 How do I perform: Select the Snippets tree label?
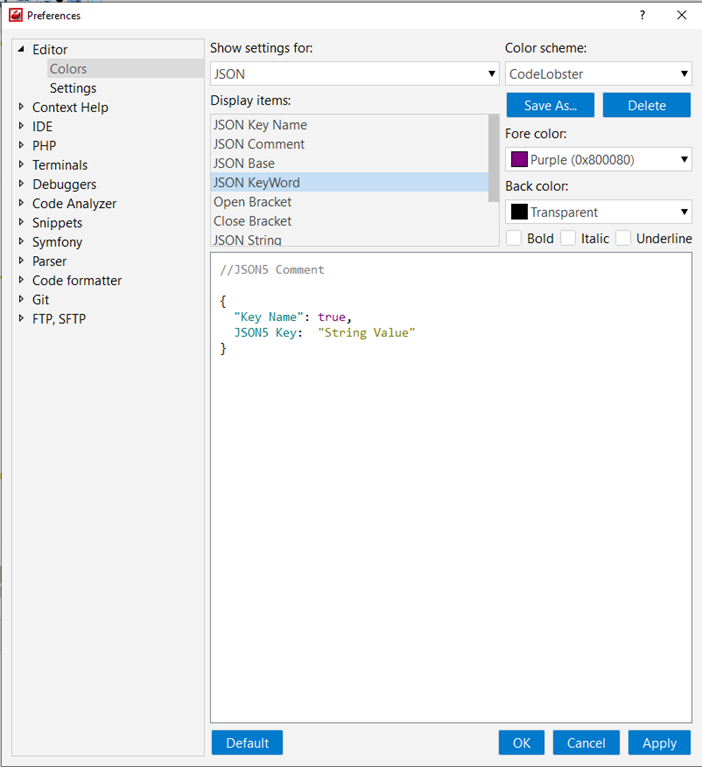[x=57, y=223]
